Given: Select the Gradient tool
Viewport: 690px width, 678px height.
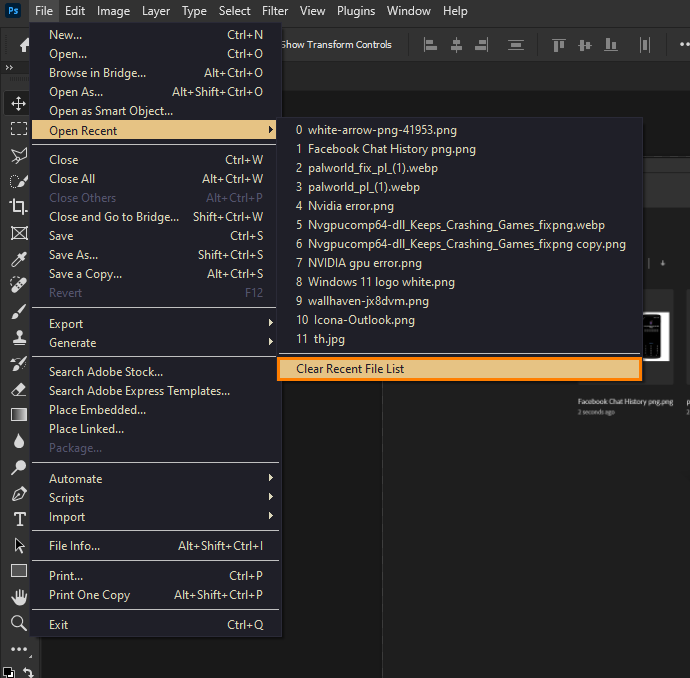Looking at the screenshot, I should coord(18,414).
